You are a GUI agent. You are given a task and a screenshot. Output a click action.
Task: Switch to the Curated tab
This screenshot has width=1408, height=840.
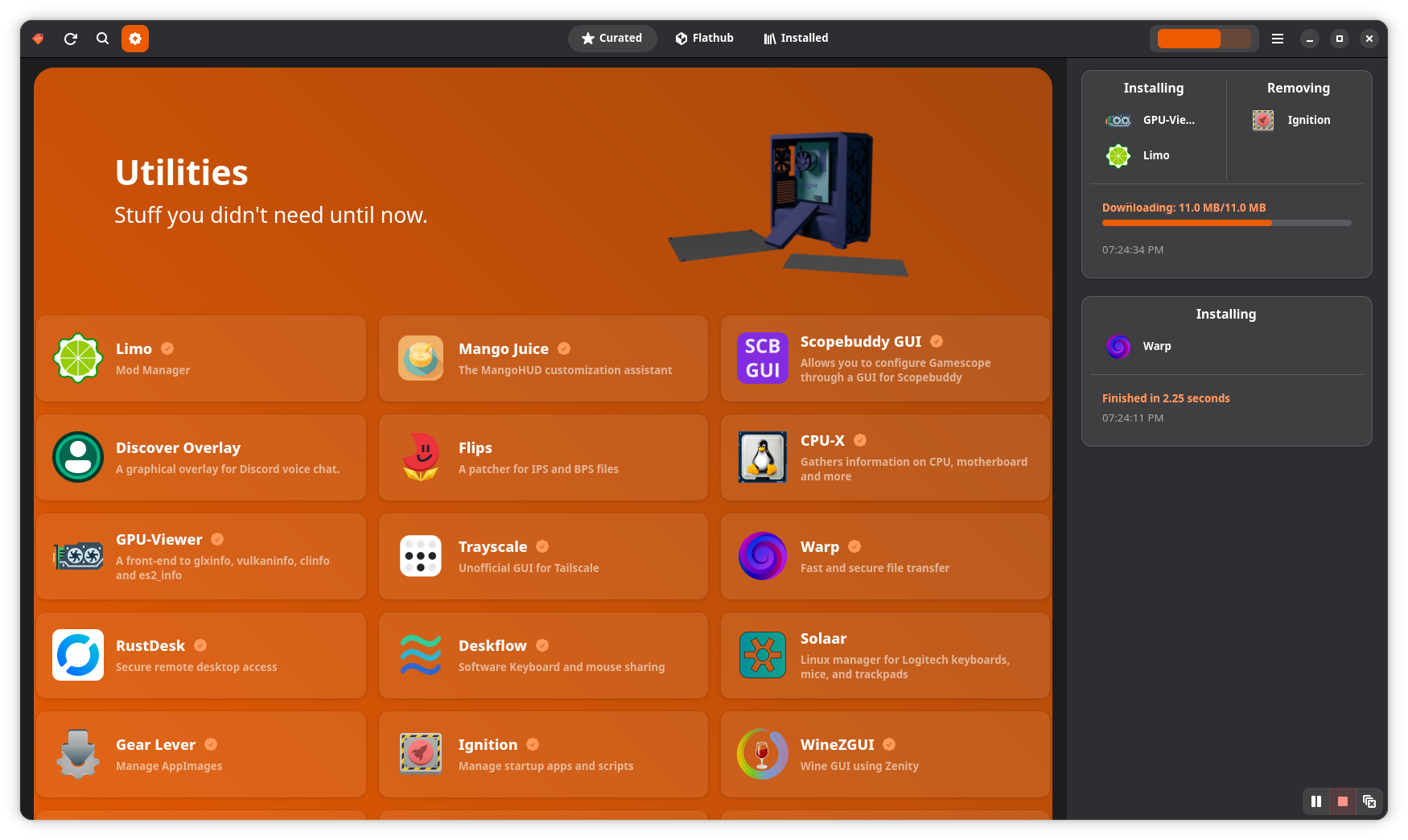612,38
